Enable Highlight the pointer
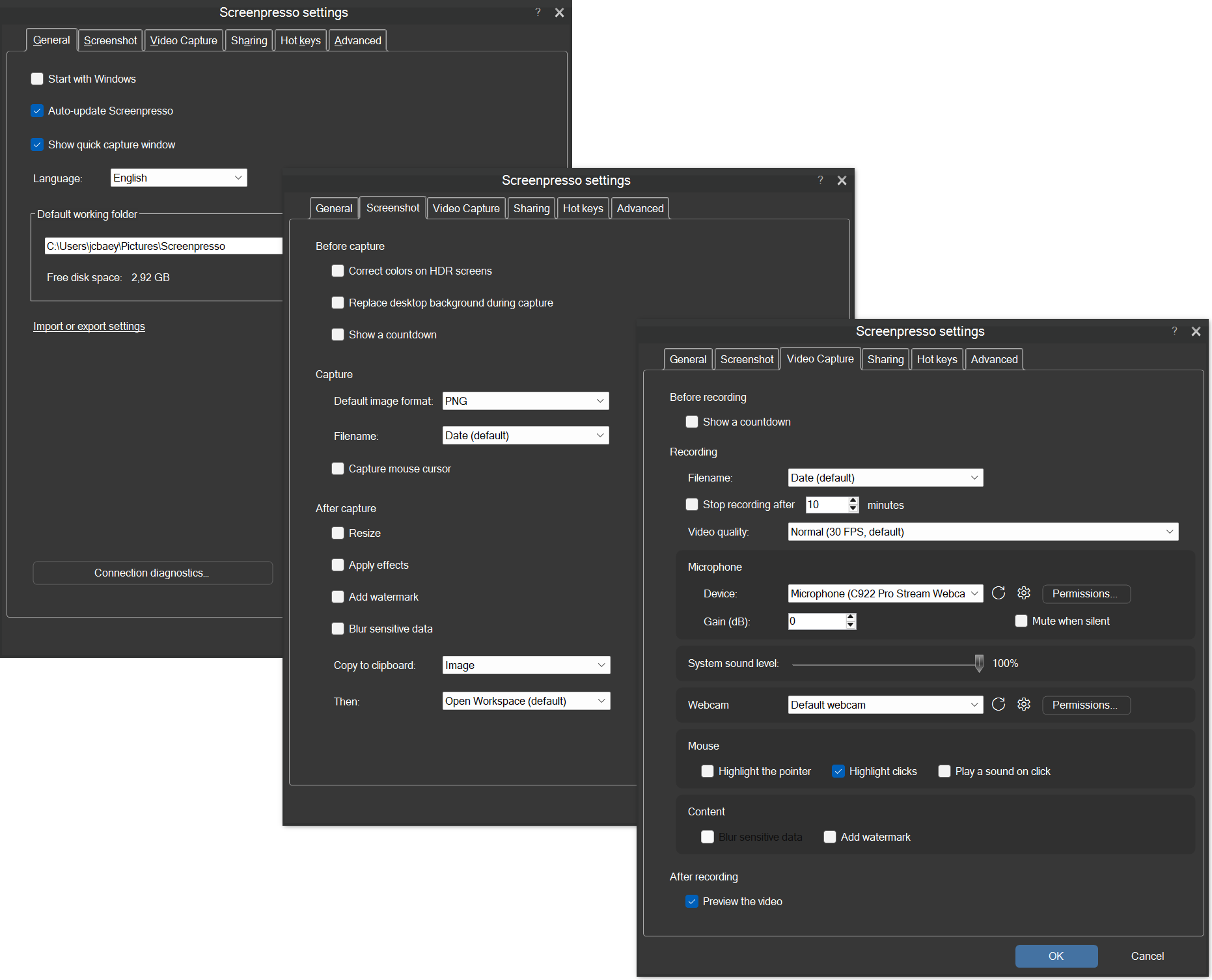 pos(708,771)
